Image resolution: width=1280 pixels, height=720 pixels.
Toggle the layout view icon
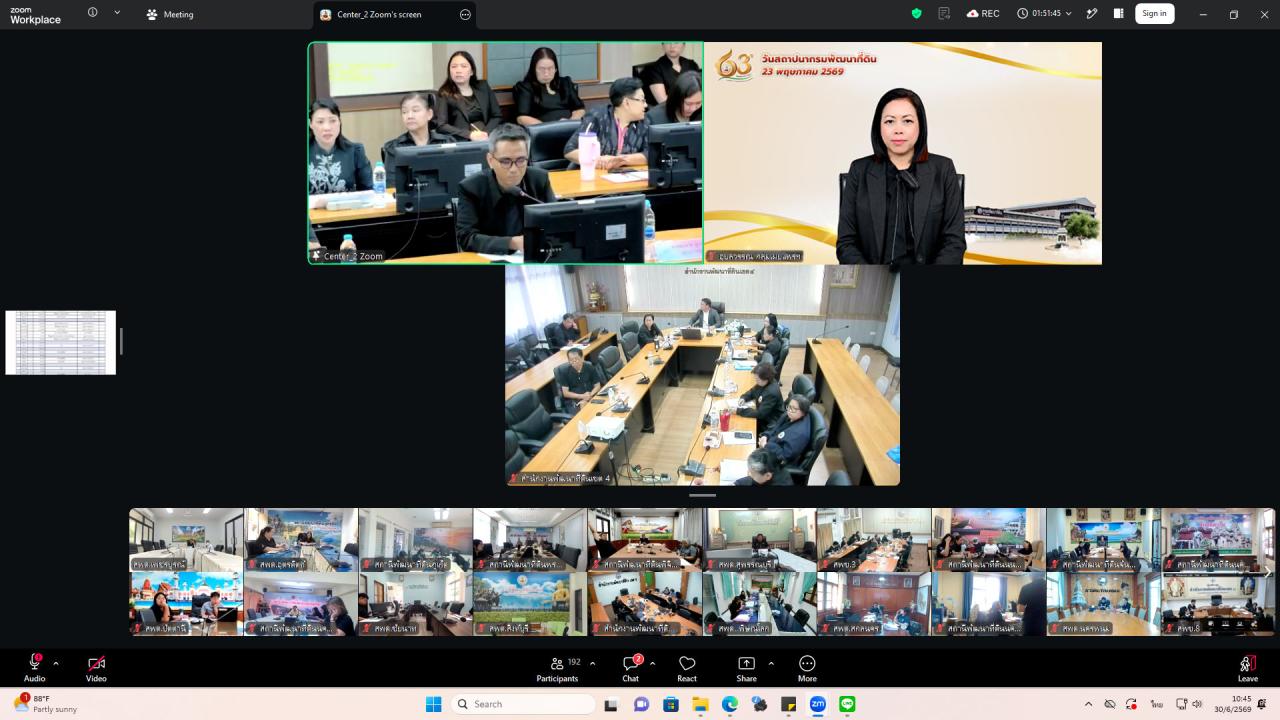1119,14
